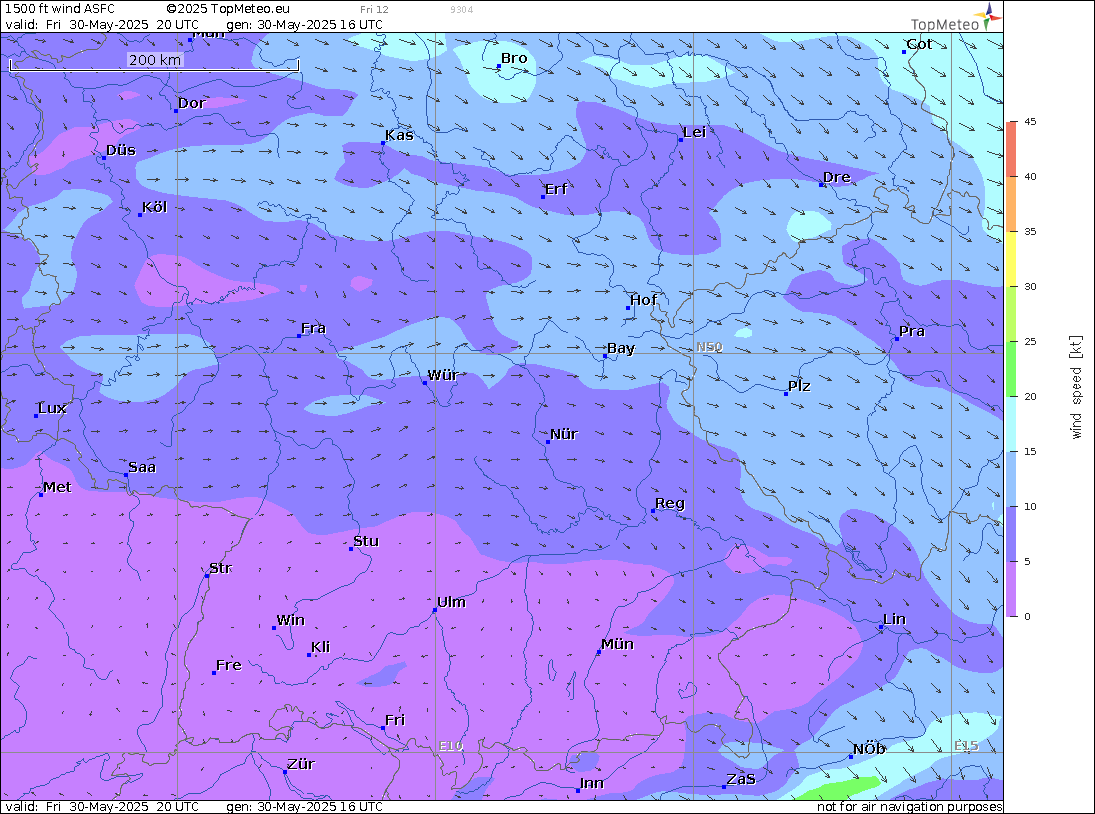Click the 'Wür' Würzburg marker

tap(425, 383)
